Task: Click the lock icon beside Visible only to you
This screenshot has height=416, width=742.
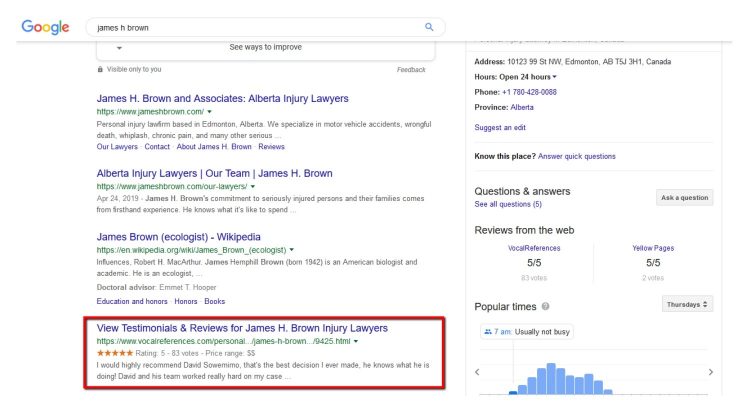Action: (x=100, y=69)
